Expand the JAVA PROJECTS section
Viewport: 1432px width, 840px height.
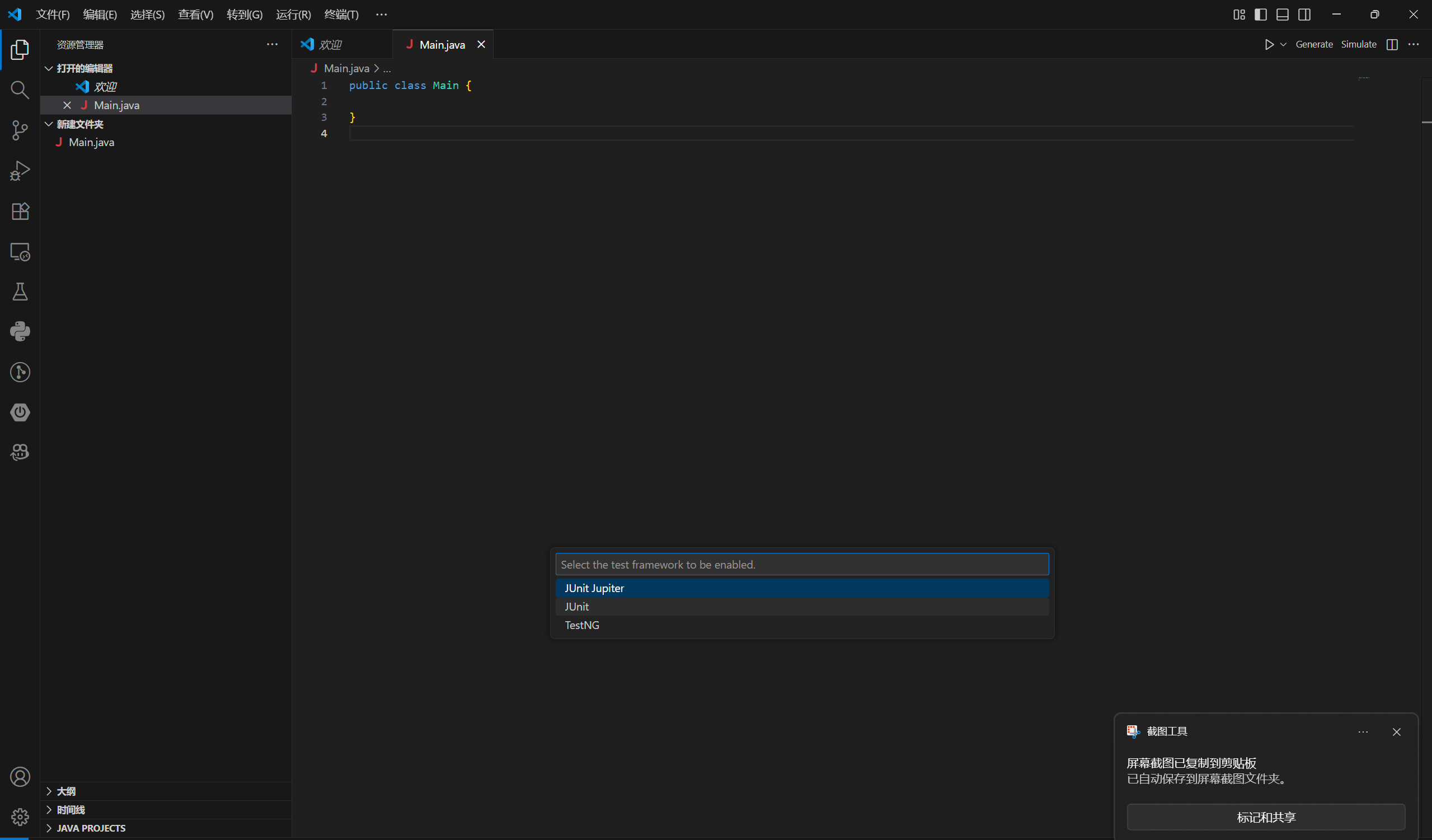[x=91, y=828]
